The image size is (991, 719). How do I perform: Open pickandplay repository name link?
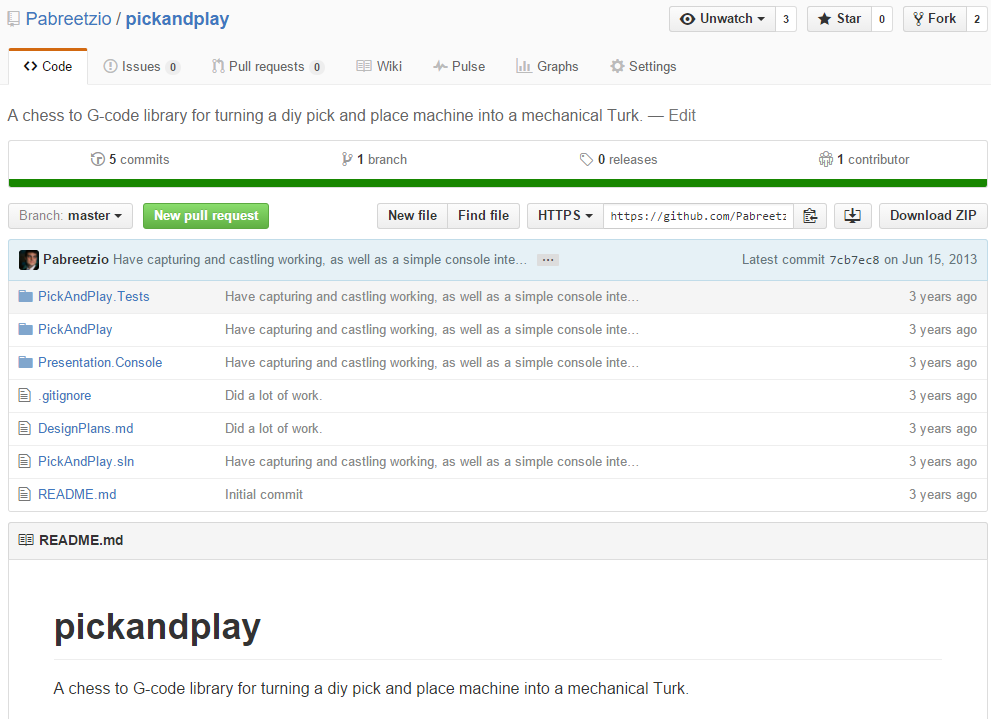pos(177,19)
